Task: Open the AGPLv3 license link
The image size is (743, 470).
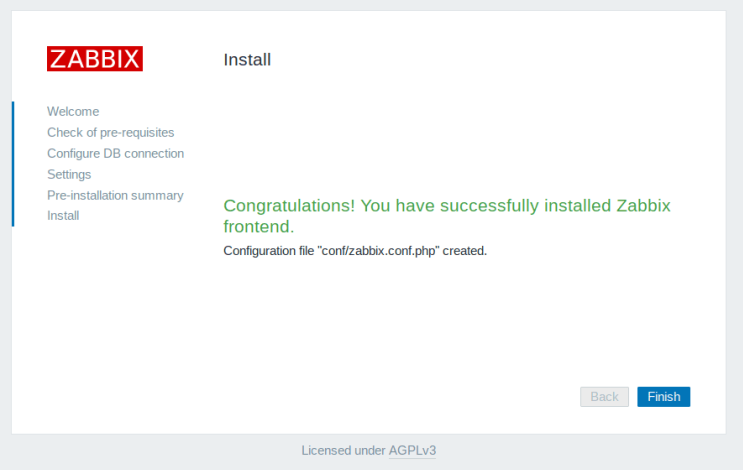Action: point(412,451)
